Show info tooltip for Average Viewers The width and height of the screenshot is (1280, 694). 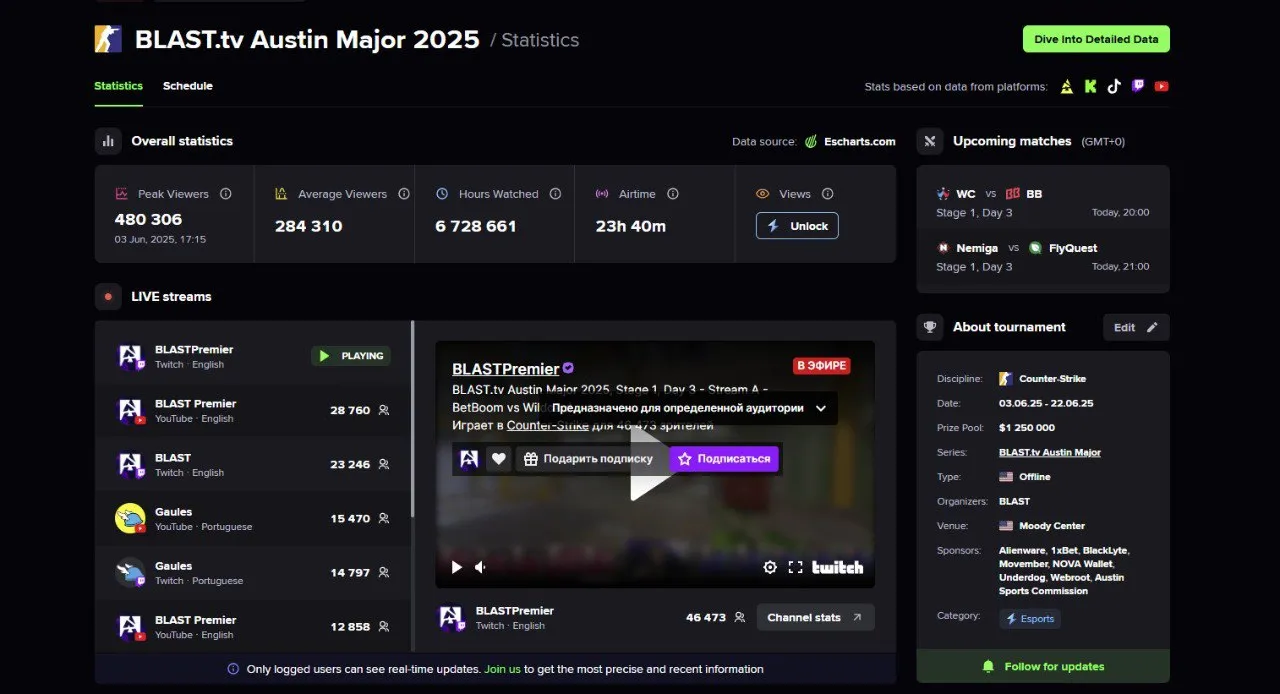coord(404,194)
